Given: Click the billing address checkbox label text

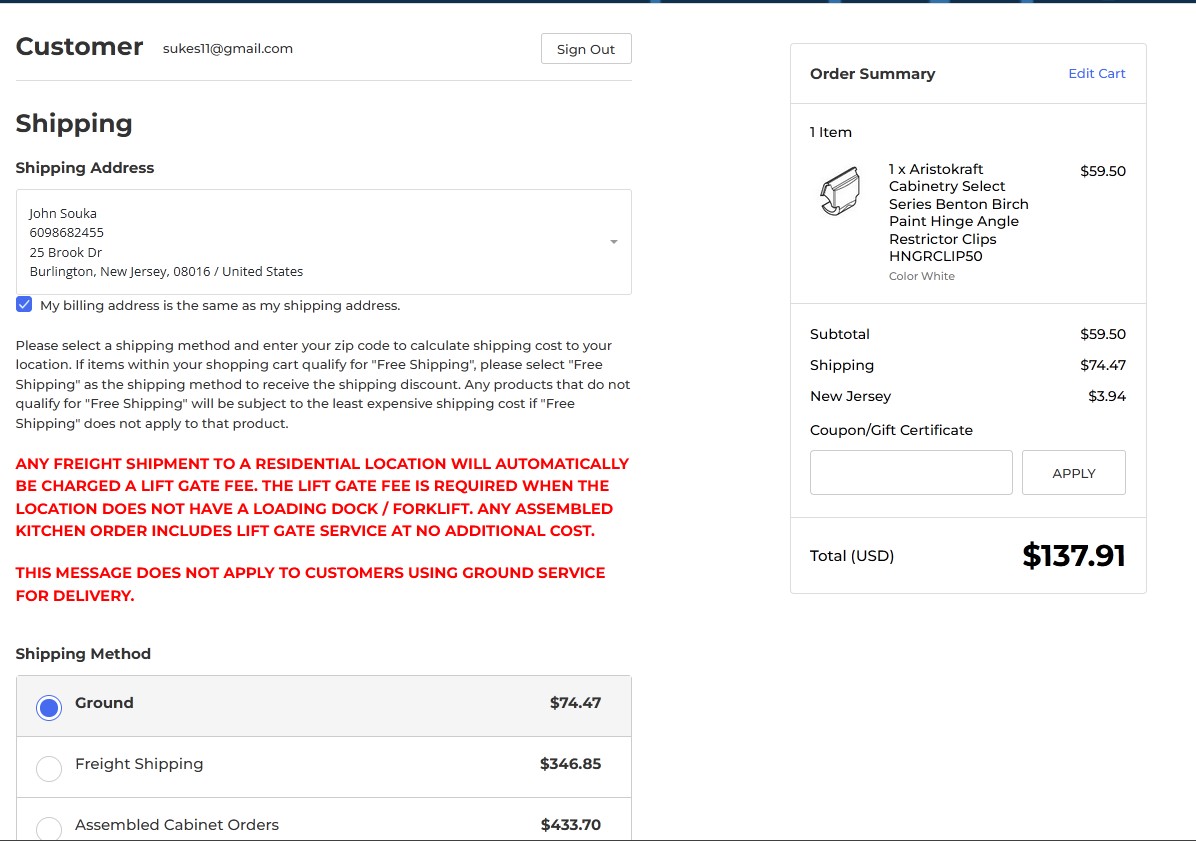Looking at the screenshot, I should [220, 305].
